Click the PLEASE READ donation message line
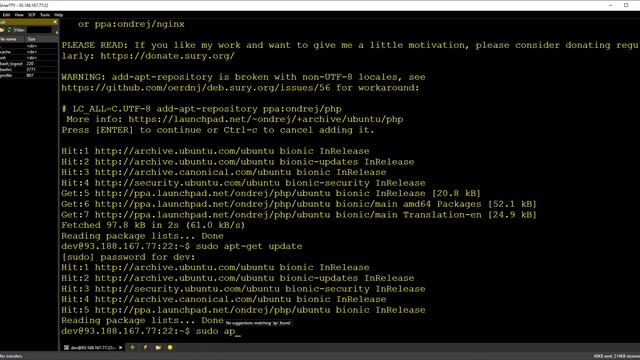 point(350,45)
